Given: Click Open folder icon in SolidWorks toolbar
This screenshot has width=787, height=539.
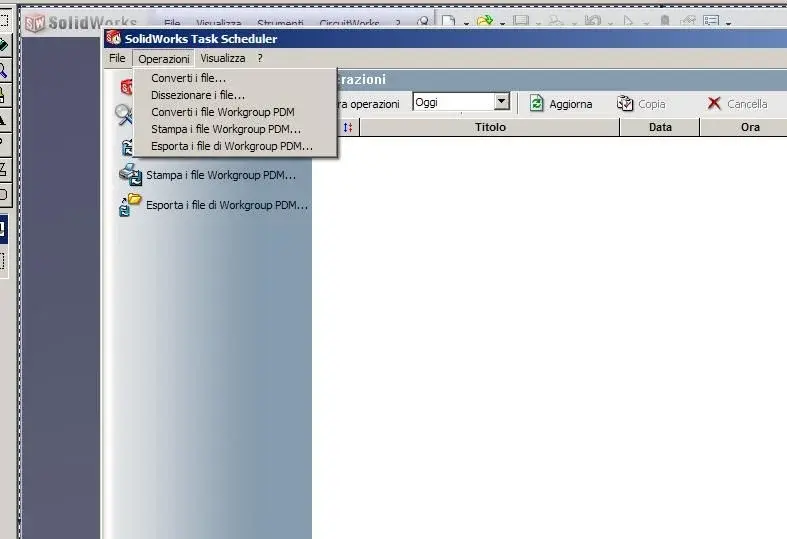Looking at the screenshot, I should pos(484,21).
